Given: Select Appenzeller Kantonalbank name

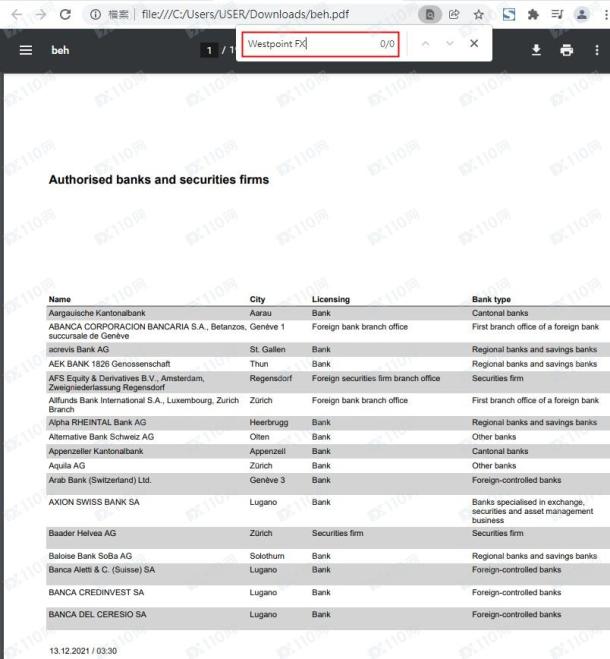Looking at the screenshot, I should [x=96, y=451].
